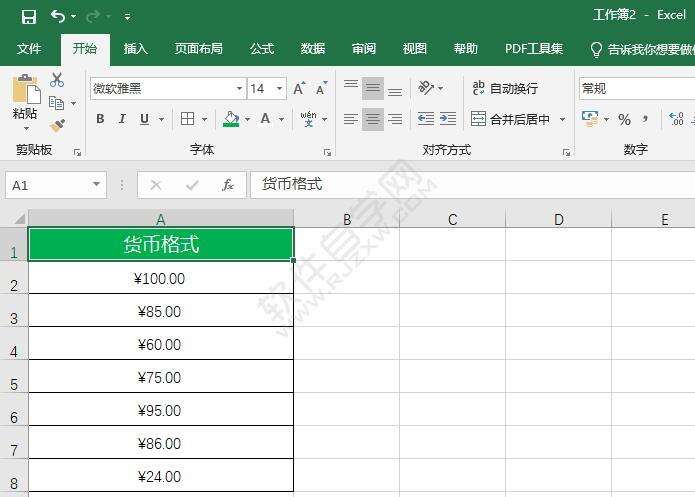Increase decimal places

(x=676, y=119)
